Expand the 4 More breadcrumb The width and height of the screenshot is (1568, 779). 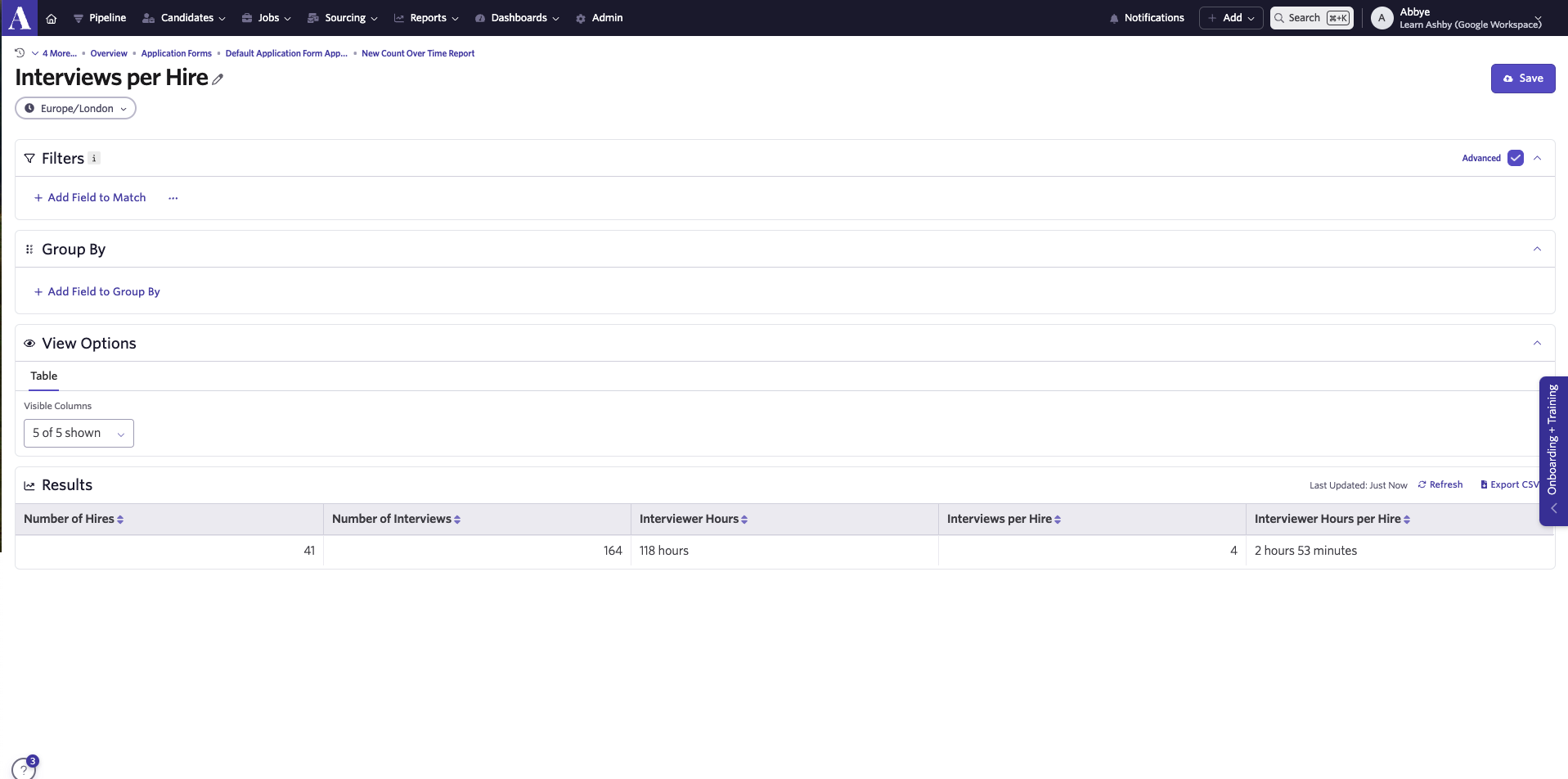55,54
